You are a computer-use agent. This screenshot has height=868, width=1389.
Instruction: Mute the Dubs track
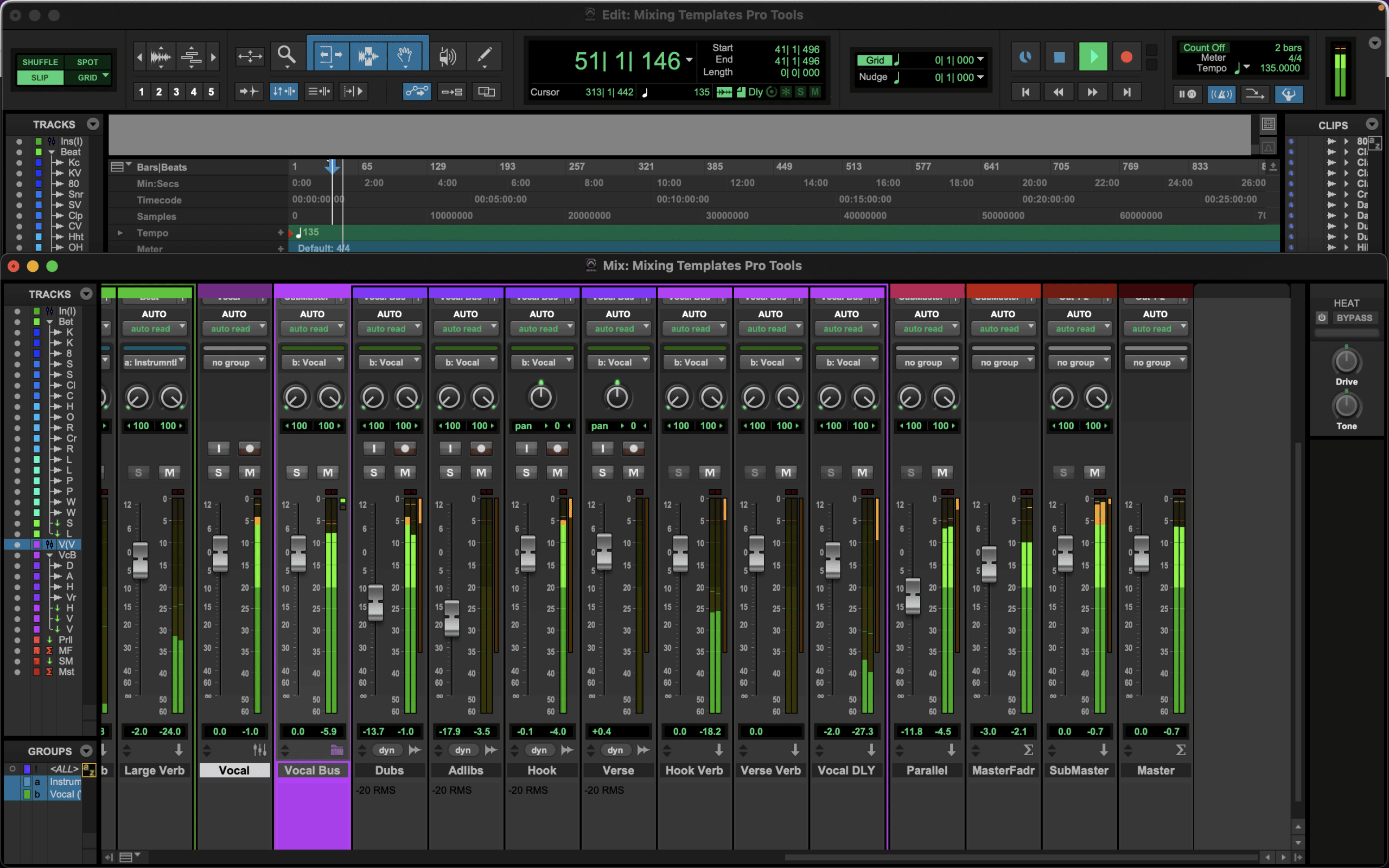405,473
